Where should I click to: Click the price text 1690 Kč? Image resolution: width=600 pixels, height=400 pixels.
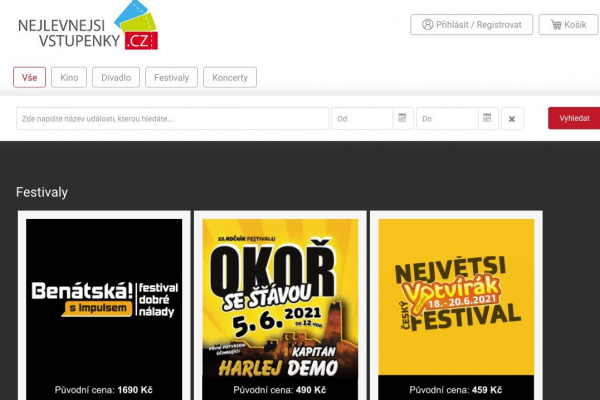click(x=135, y=390)
